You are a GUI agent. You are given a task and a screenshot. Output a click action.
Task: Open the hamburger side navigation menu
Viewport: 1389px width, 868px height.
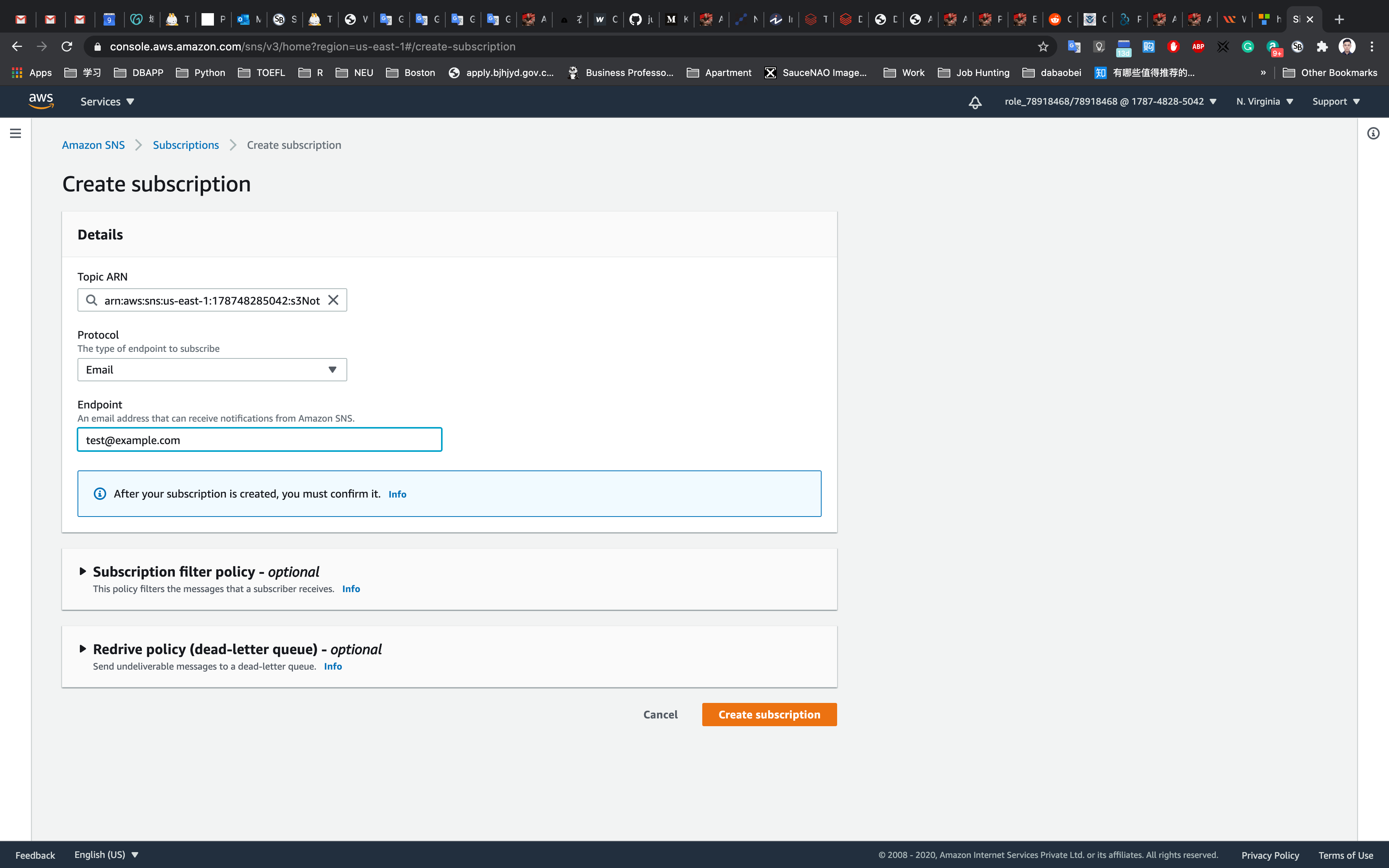coord(16,133)
